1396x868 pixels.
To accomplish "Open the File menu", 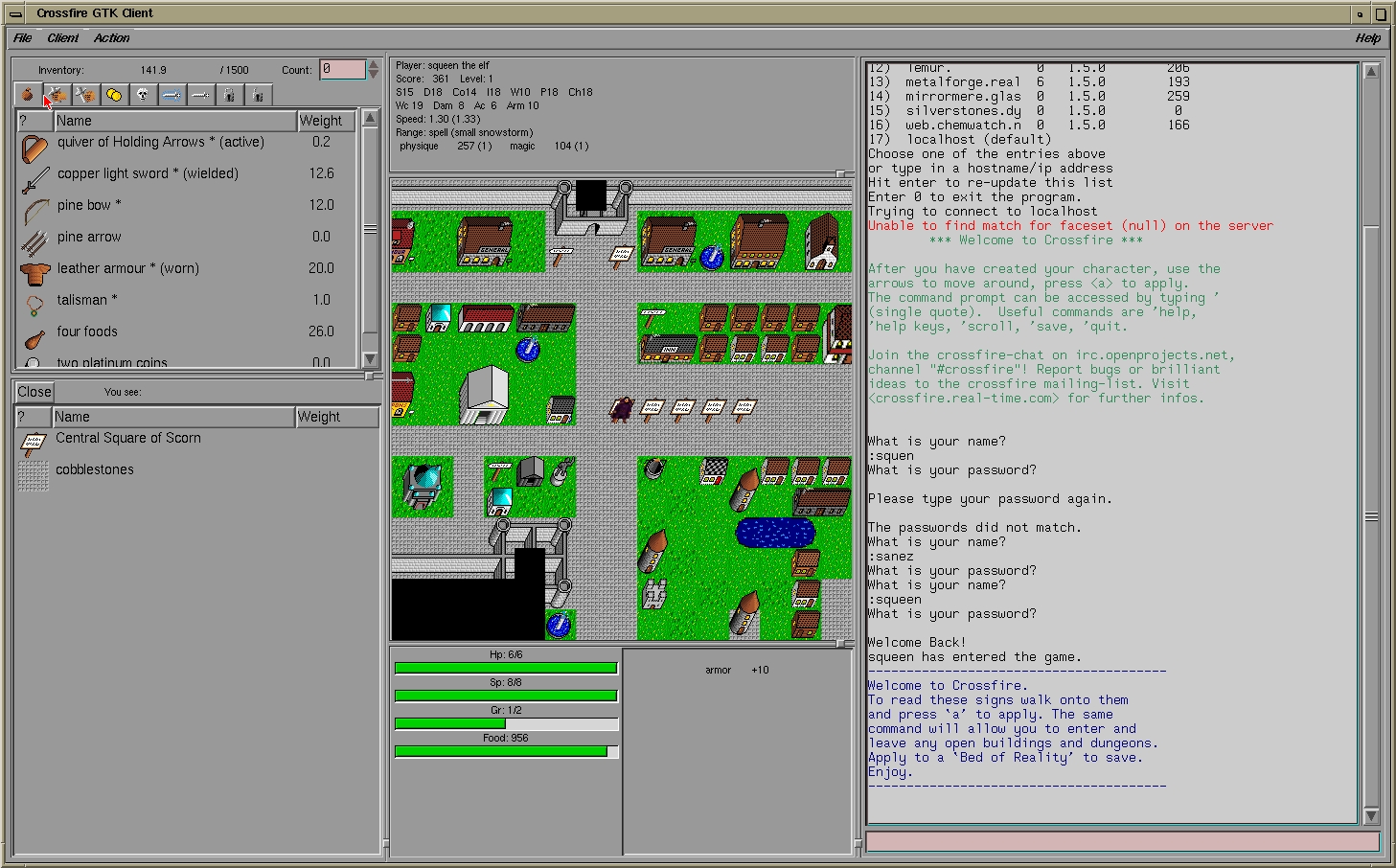I will (23, 38).
